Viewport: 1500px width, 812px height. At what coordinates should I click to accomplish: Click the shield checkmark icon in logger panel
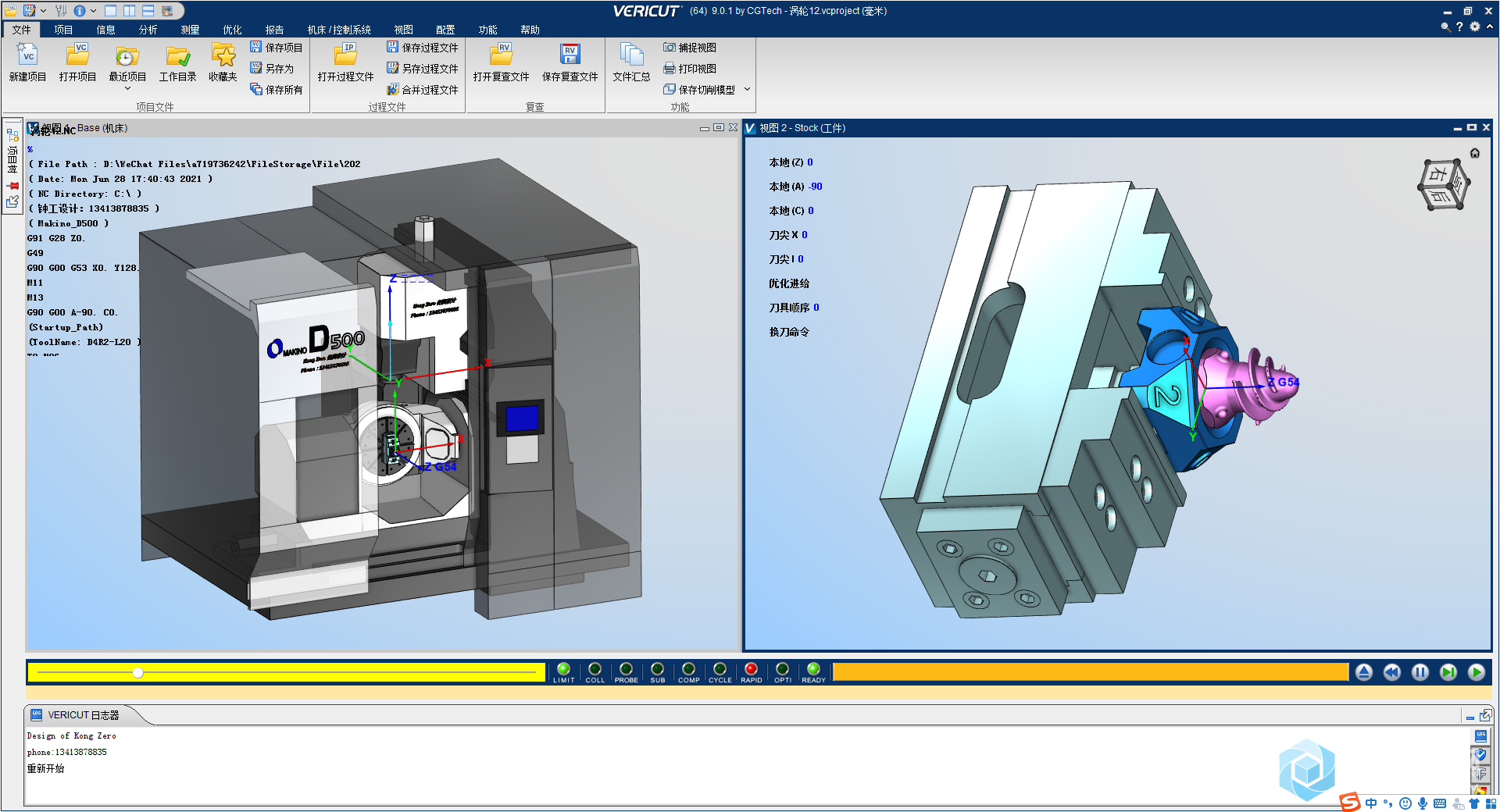[1480, 755]
